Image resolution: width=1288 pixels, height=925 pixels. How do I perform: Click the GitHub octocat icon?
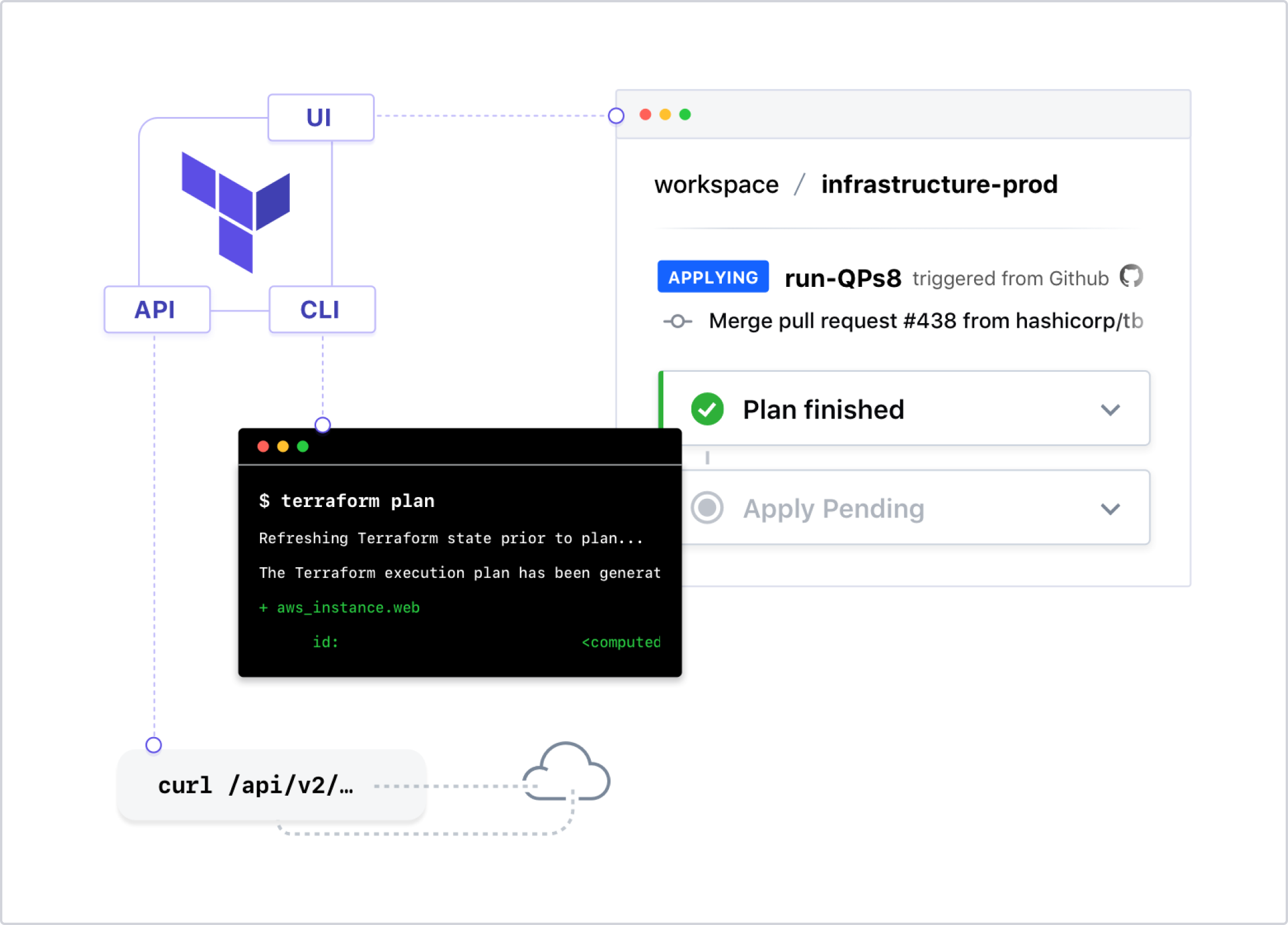[x=1131, y=276]
